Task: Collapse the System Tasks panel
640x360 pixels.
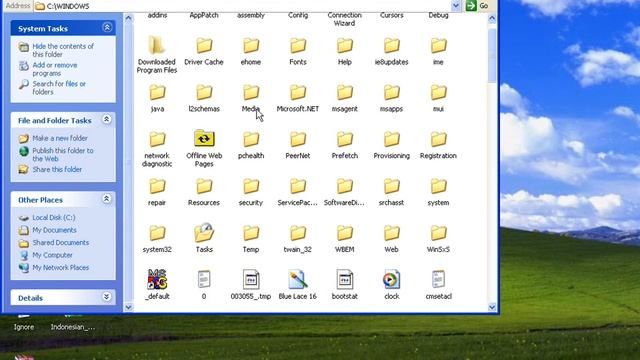Action: [x=107, y=28]
